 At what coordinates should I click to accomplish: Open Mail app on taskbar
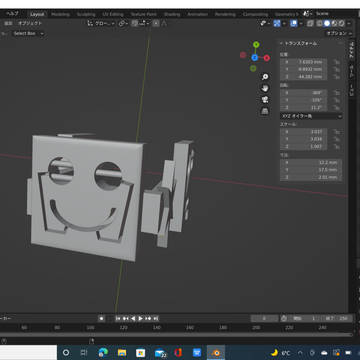pyautogui.click(x=160, y=353)
